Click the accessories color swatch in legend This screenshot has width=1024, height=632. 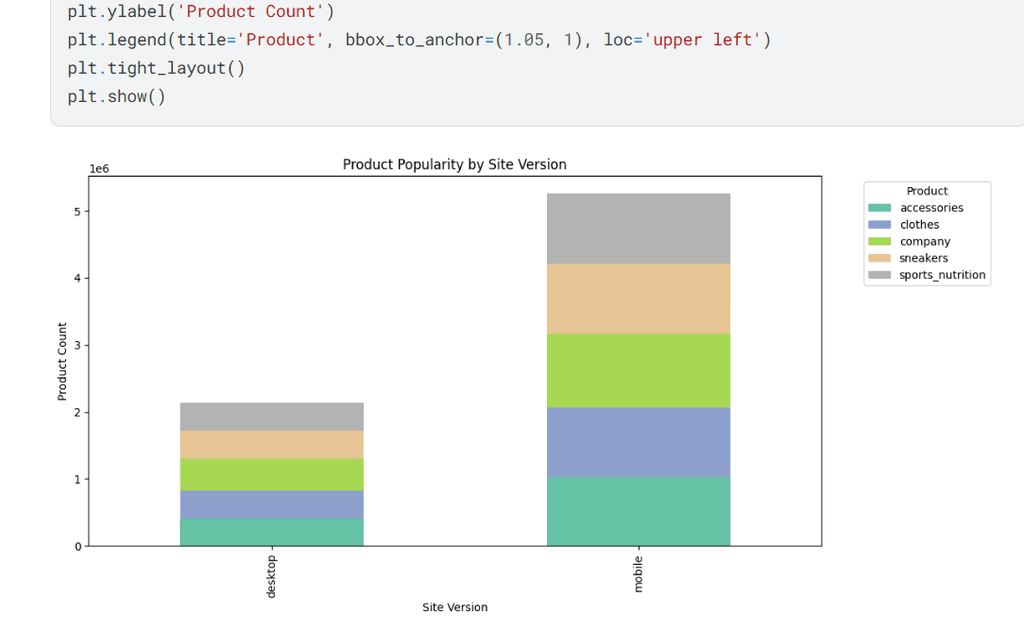coord(881,208)
